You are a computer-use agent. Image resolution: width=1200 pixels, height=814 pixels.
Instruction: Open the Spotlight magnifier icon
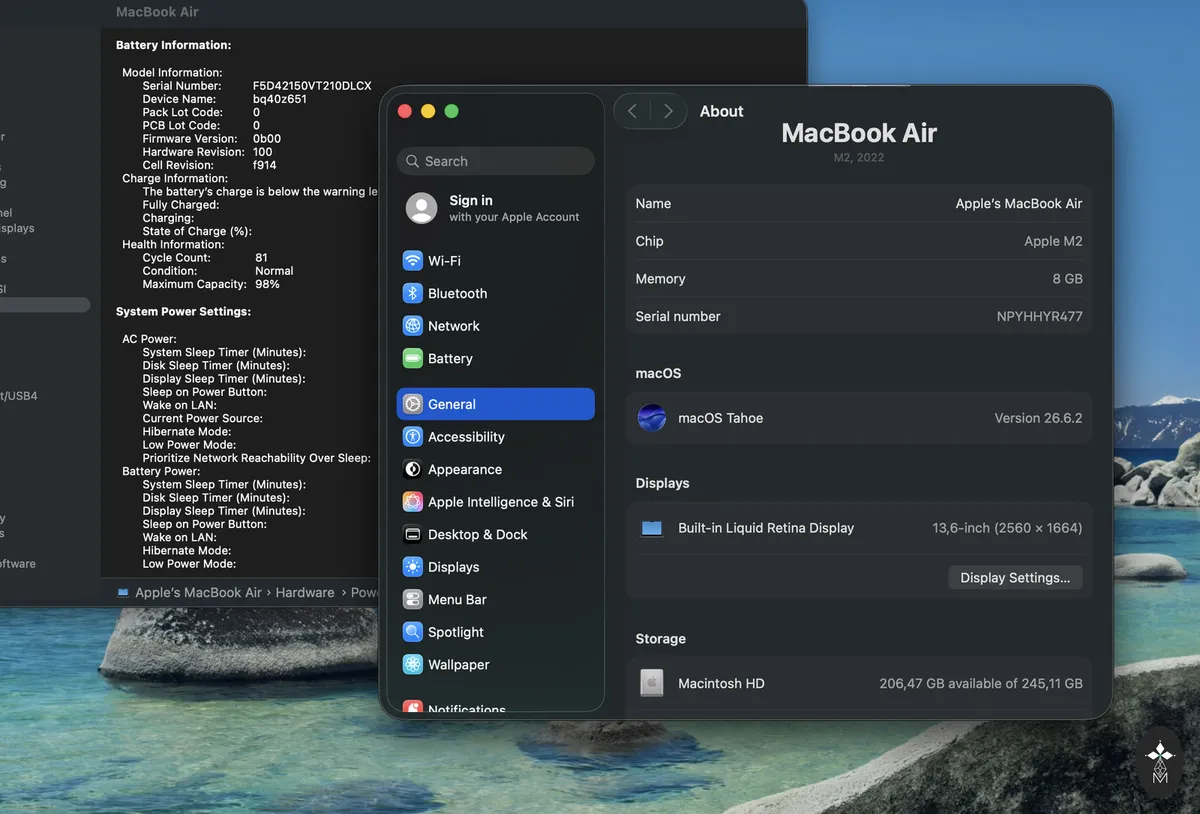tap(412, 632)
